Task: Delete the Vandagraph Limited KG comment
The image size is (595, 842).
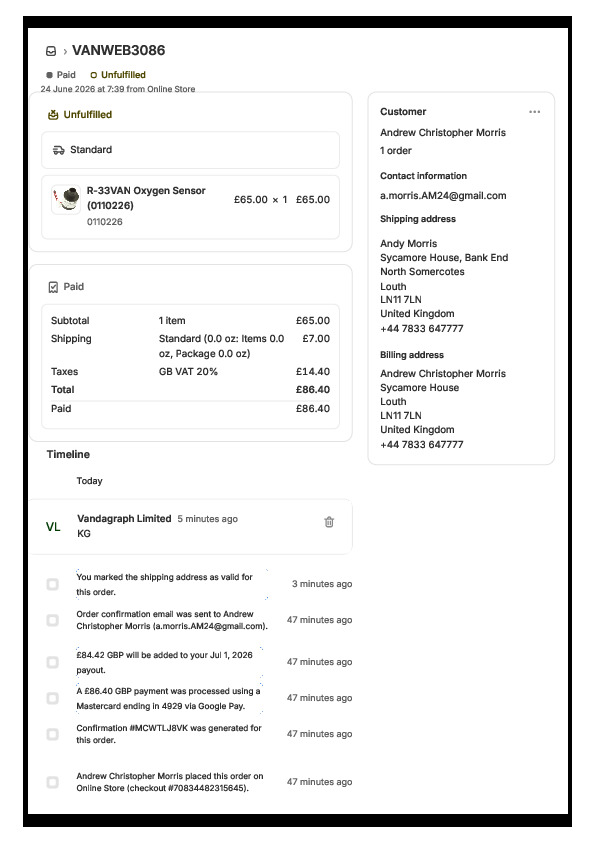Action: (x=329, y=522)
